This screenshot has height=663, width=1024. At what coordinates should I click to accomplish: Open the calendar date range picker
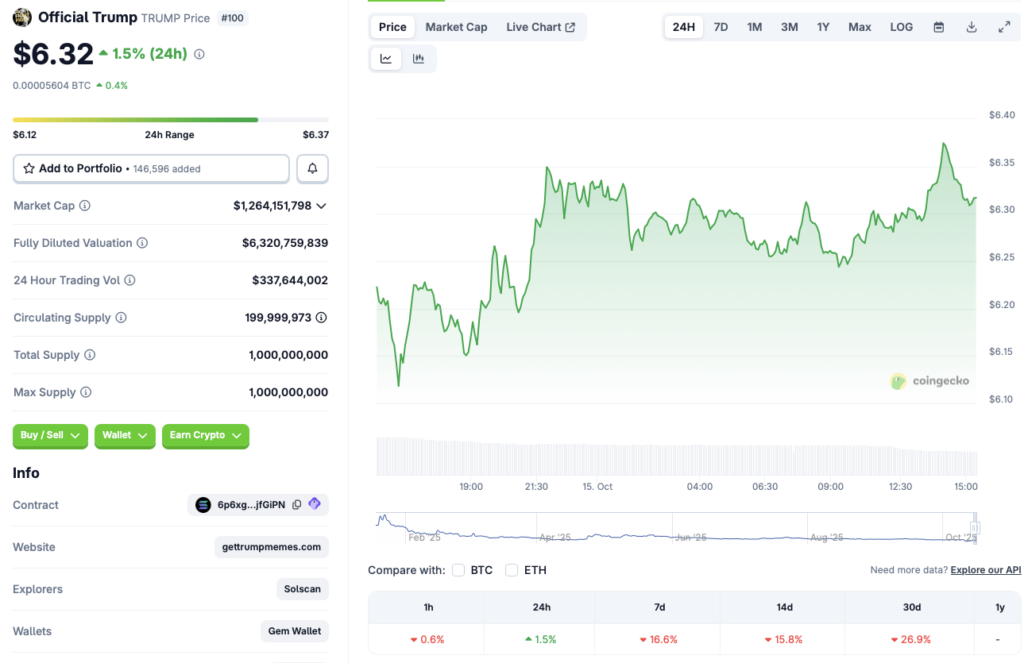coord(938,27)
